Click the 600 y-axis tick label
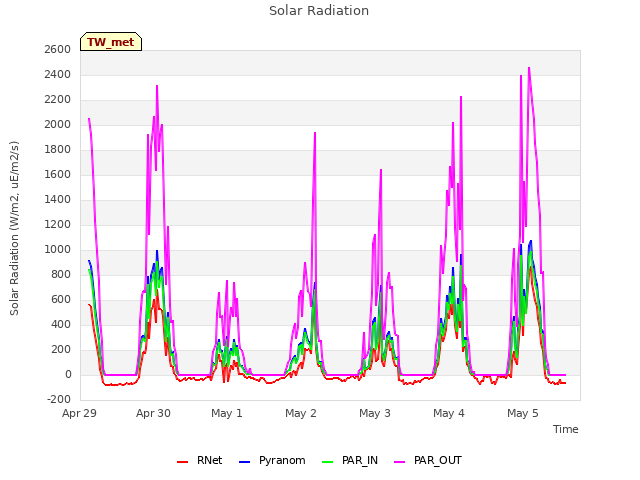Screen dimensions: 640x480 (61, 300)
